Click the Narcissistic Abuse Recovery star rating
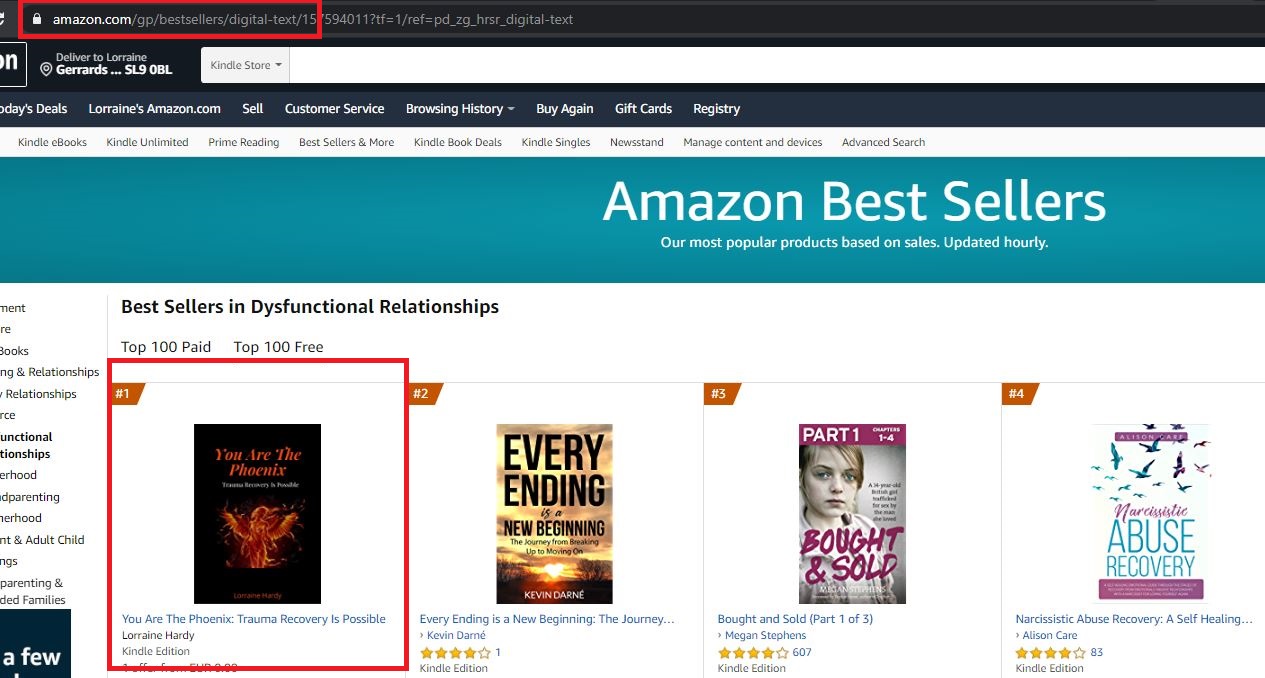This screenshot has height=678, width=1265. pyautogui.click(x=1051, y=653)
